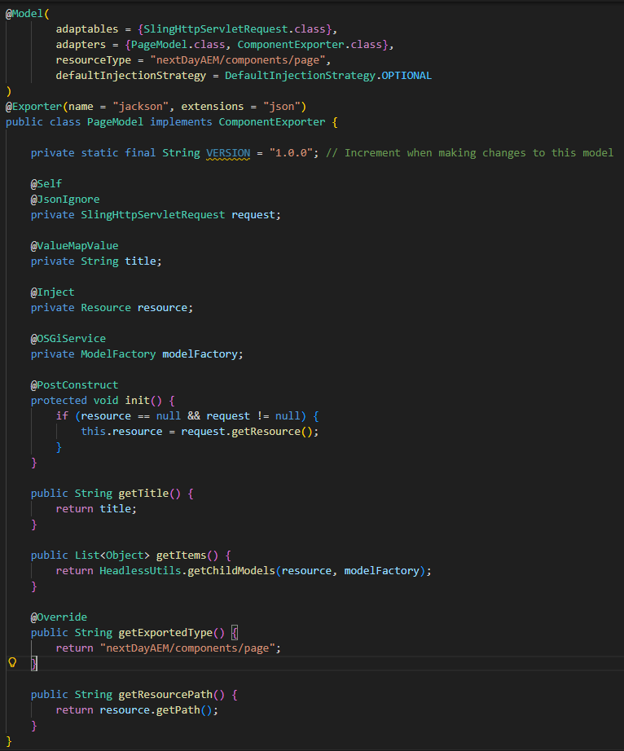Click the request field name in its declaration

tap(253, 215)
